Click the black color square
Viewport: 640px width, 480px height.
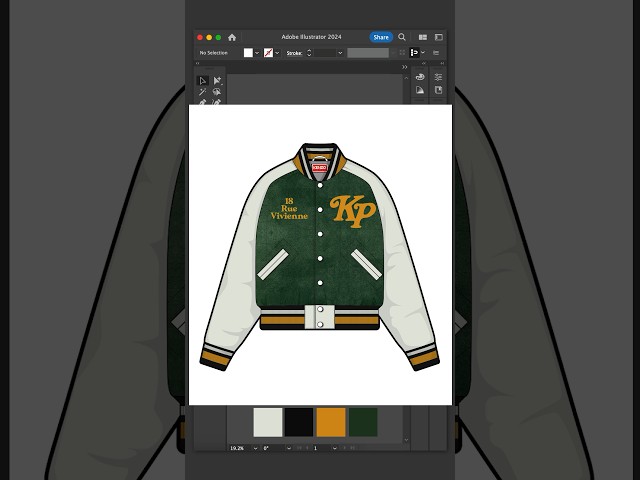[x=299, y=422]
